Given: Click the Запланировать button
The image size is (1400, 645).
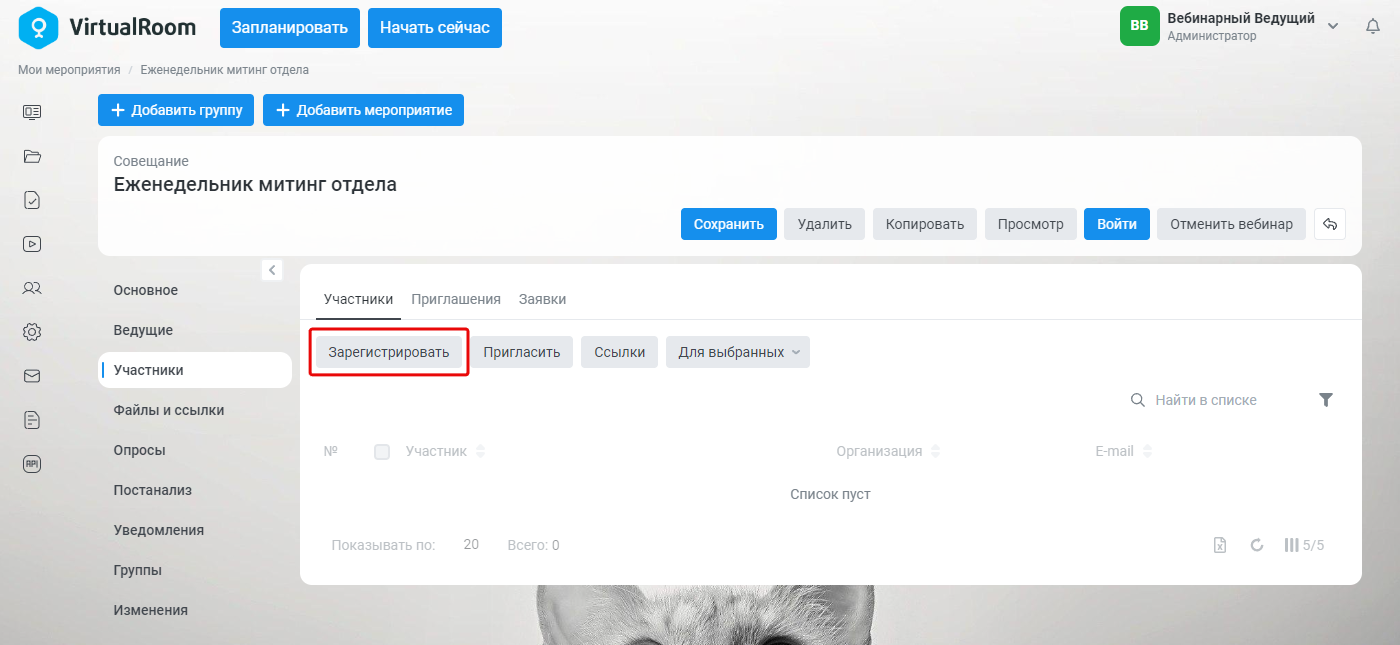Looking at the screenshot, I should (x=290, y=27).
